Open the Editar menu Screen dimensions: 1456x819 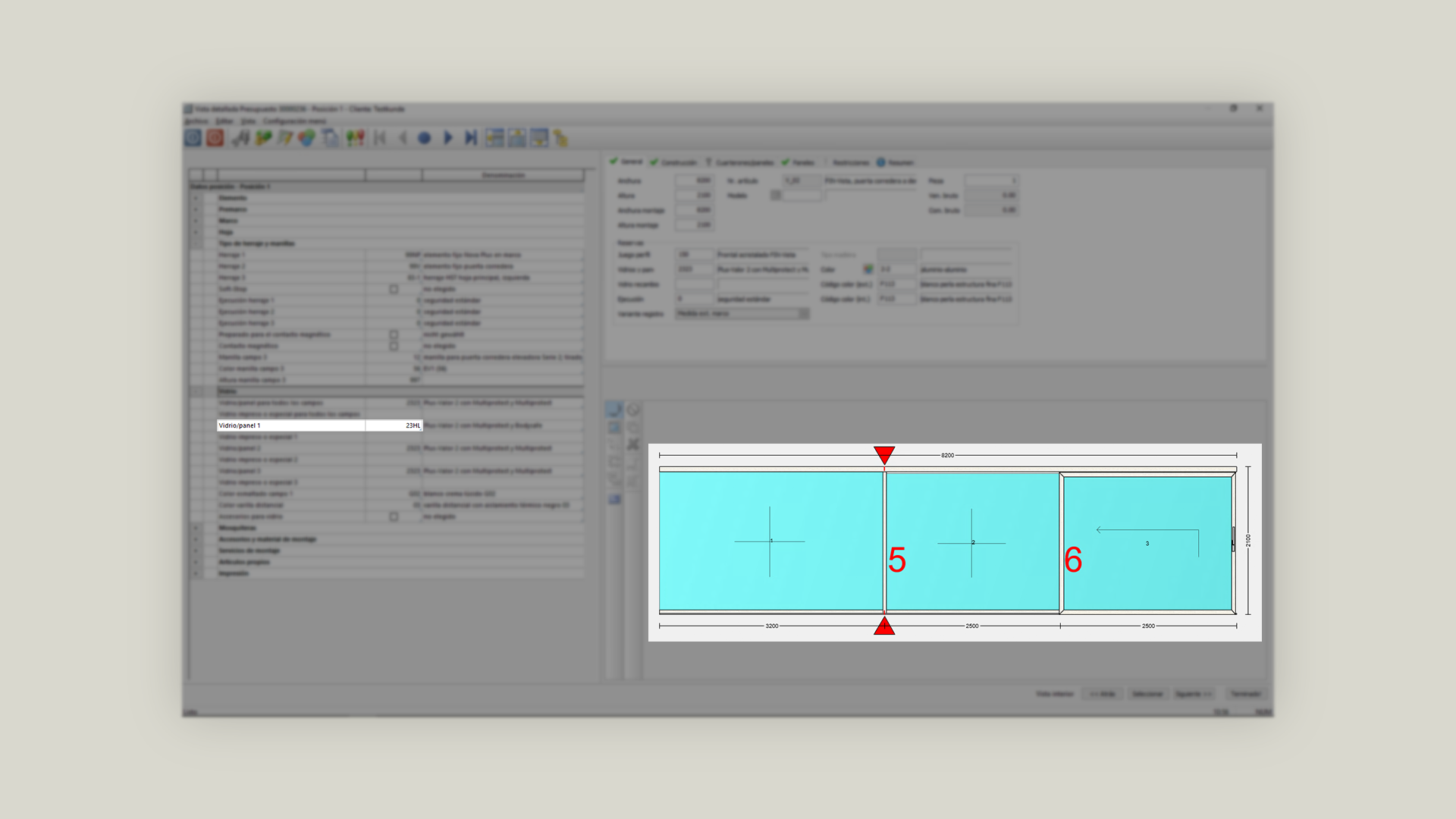224,121
